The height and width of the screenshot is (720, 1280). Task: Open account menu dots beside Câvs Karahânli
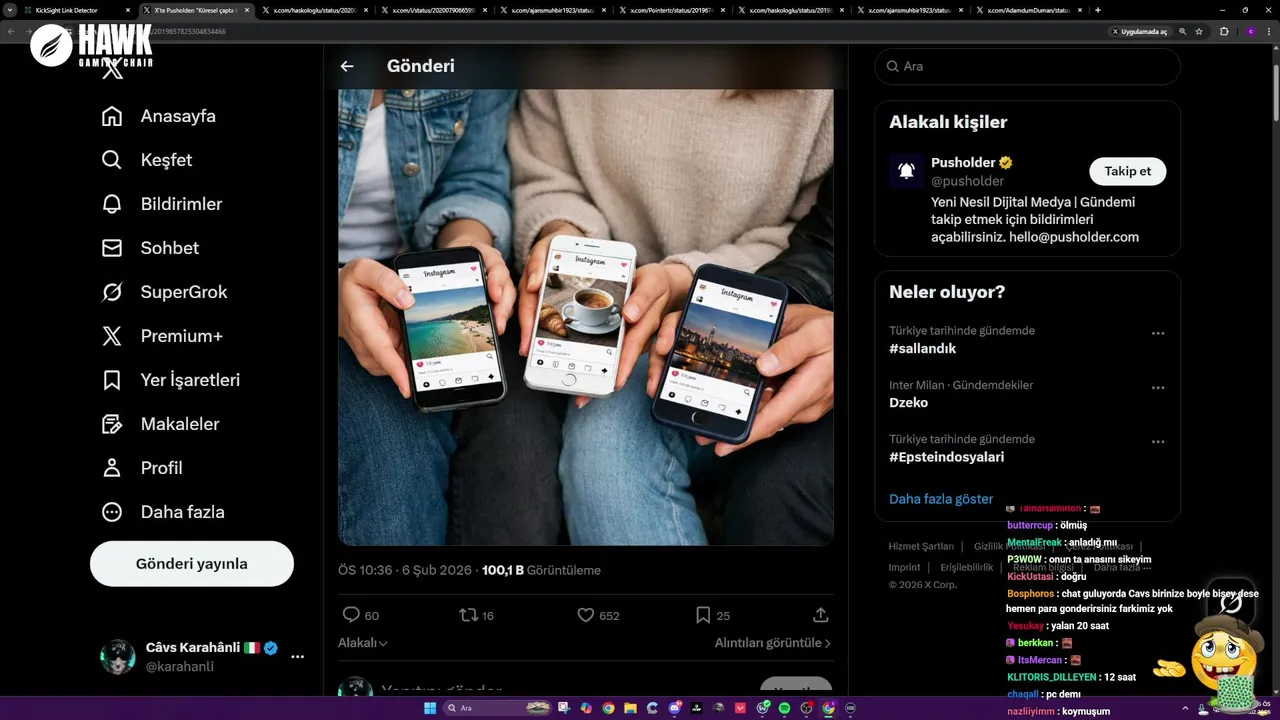pyautogui.click(x=297, y=657)
